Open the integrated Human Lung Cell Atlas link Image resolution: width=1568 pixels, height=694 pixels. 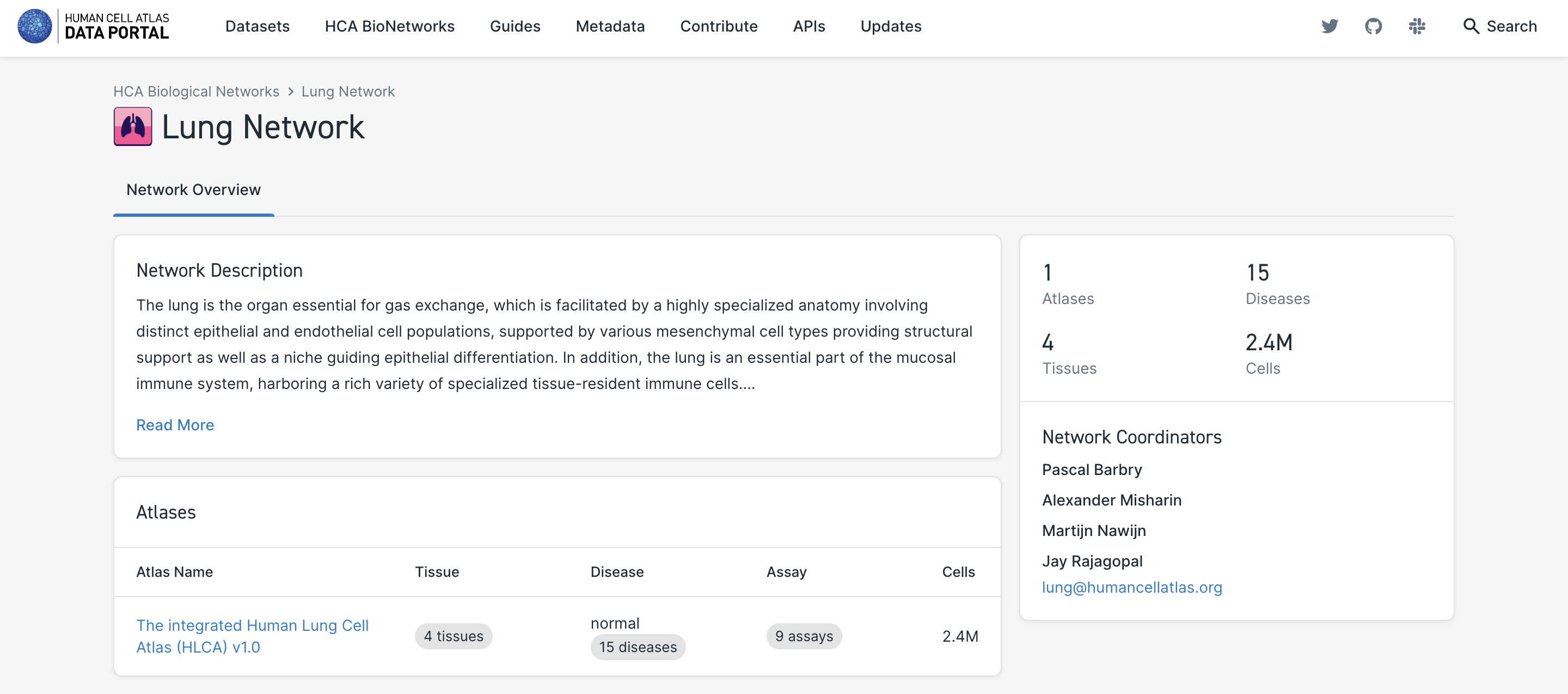(x=252, y=636)
